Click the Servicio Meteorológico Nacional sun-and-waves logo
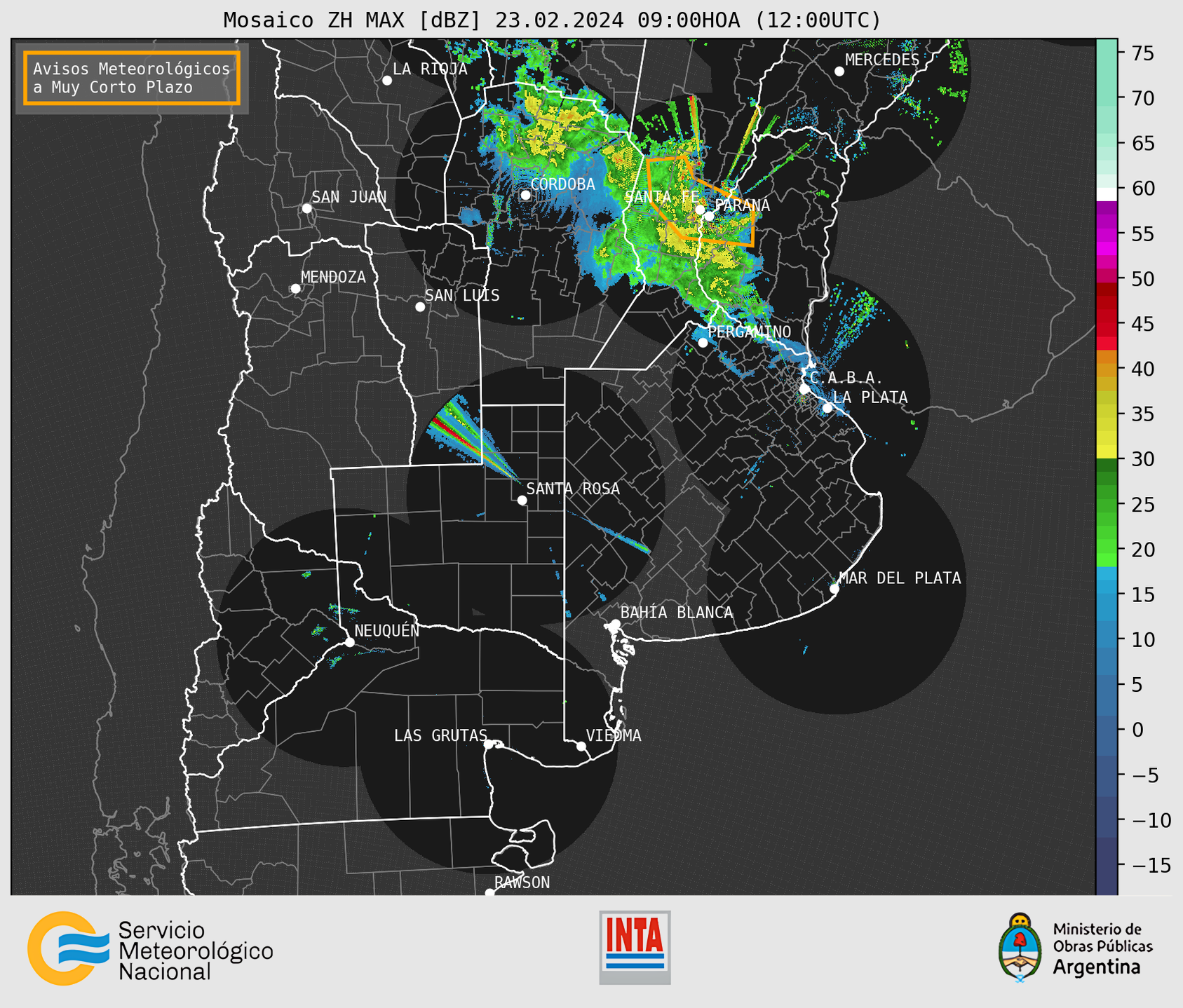The image size is (1183, 1008). [x=68, y=948]
